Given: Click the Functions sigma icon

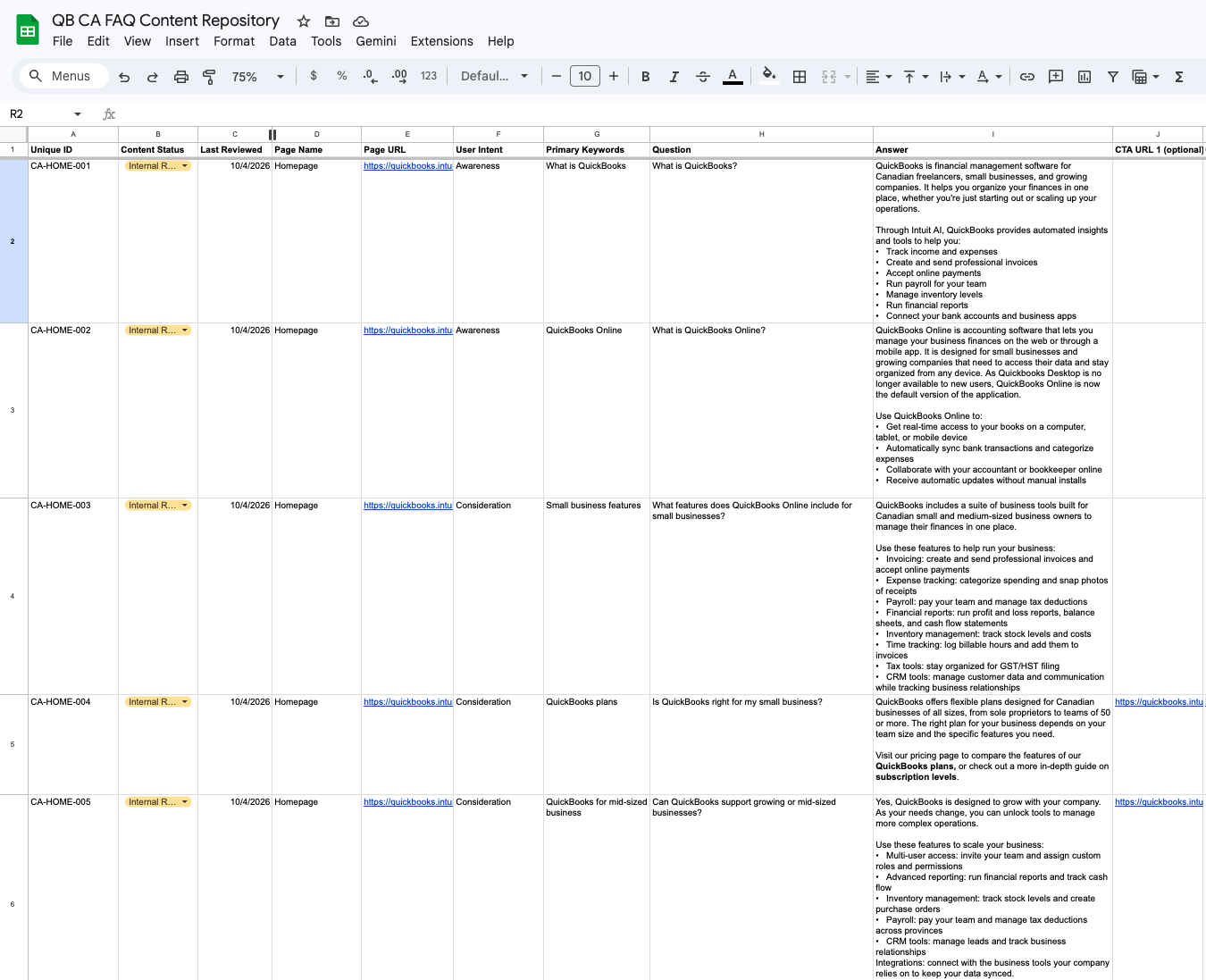Looking at the screenshot, I should 1179,77.
